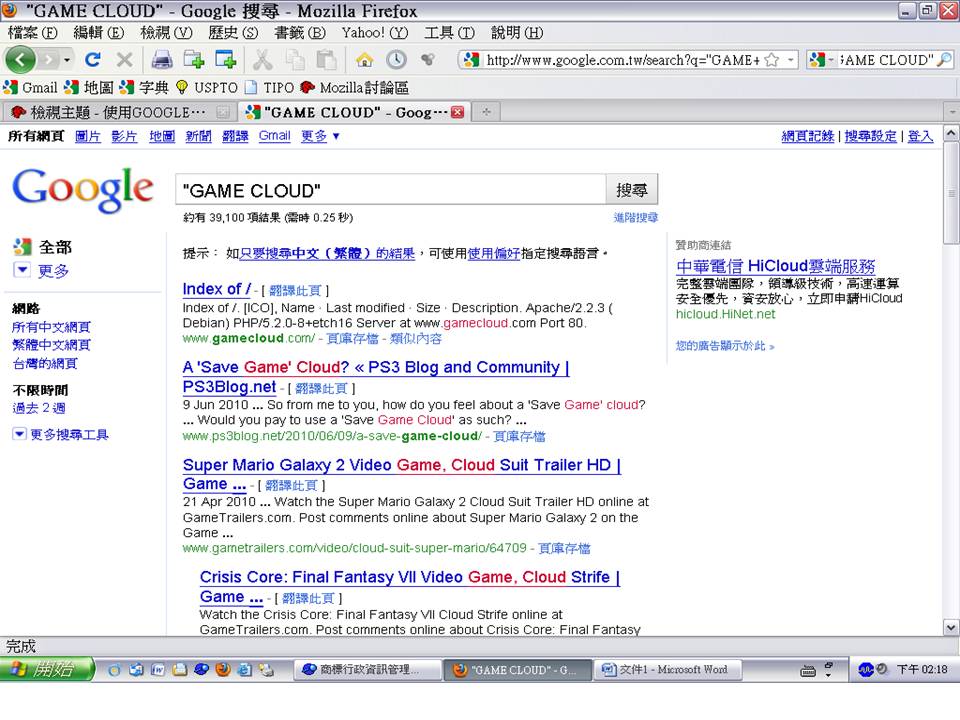Click the "GAME CLOUD" search input box
This screenshot has height=720, width=960.
(x=391, y=190)
